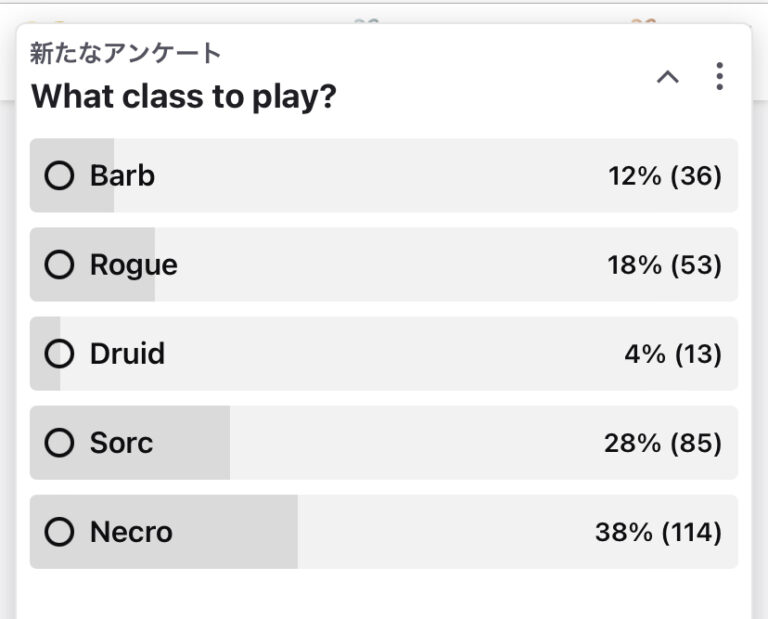
Task: Click the Necro option label
Action: [131, 532]
